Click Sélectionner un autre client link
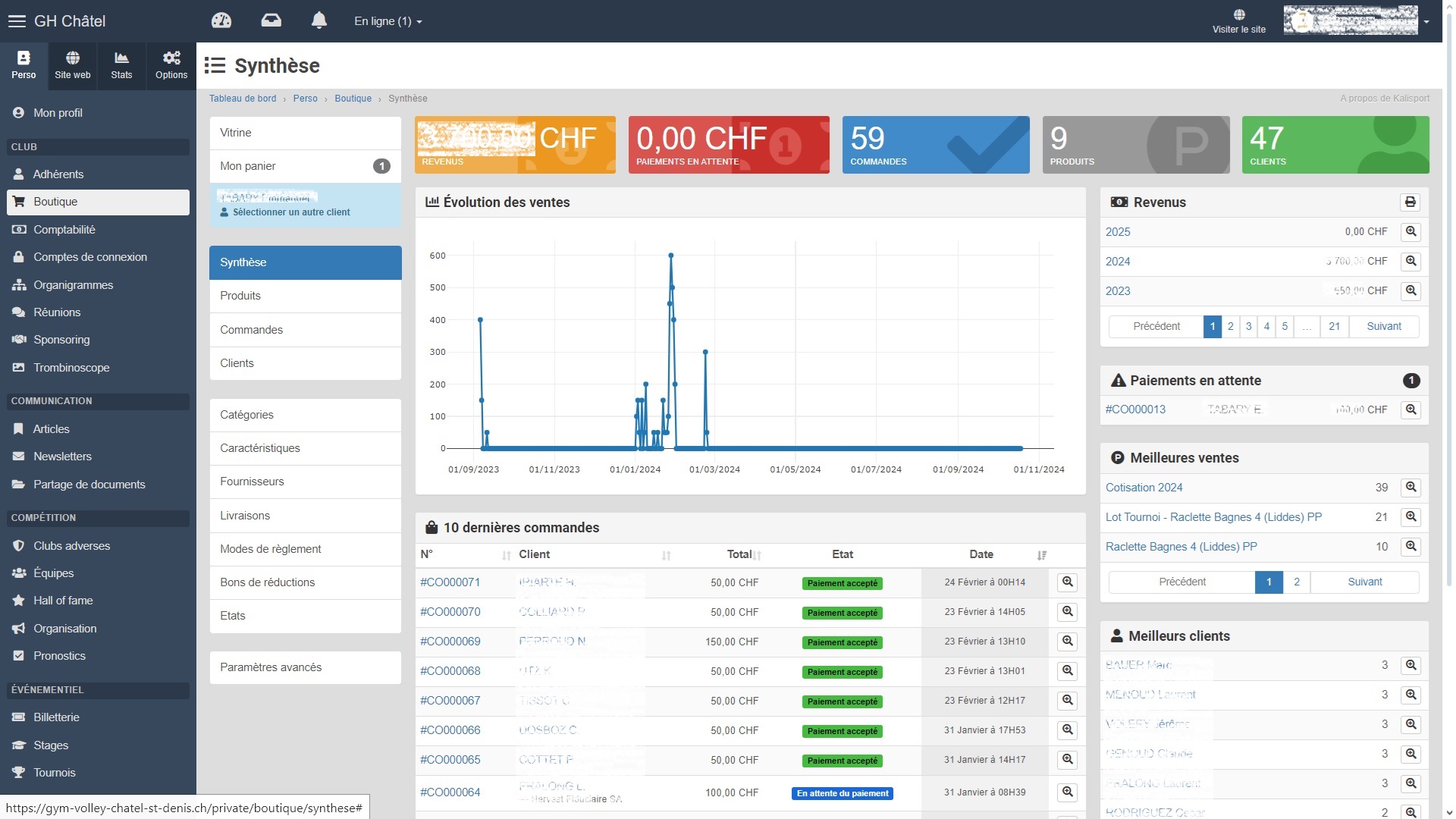The image size is (1456, 819). tap(291, 212)
